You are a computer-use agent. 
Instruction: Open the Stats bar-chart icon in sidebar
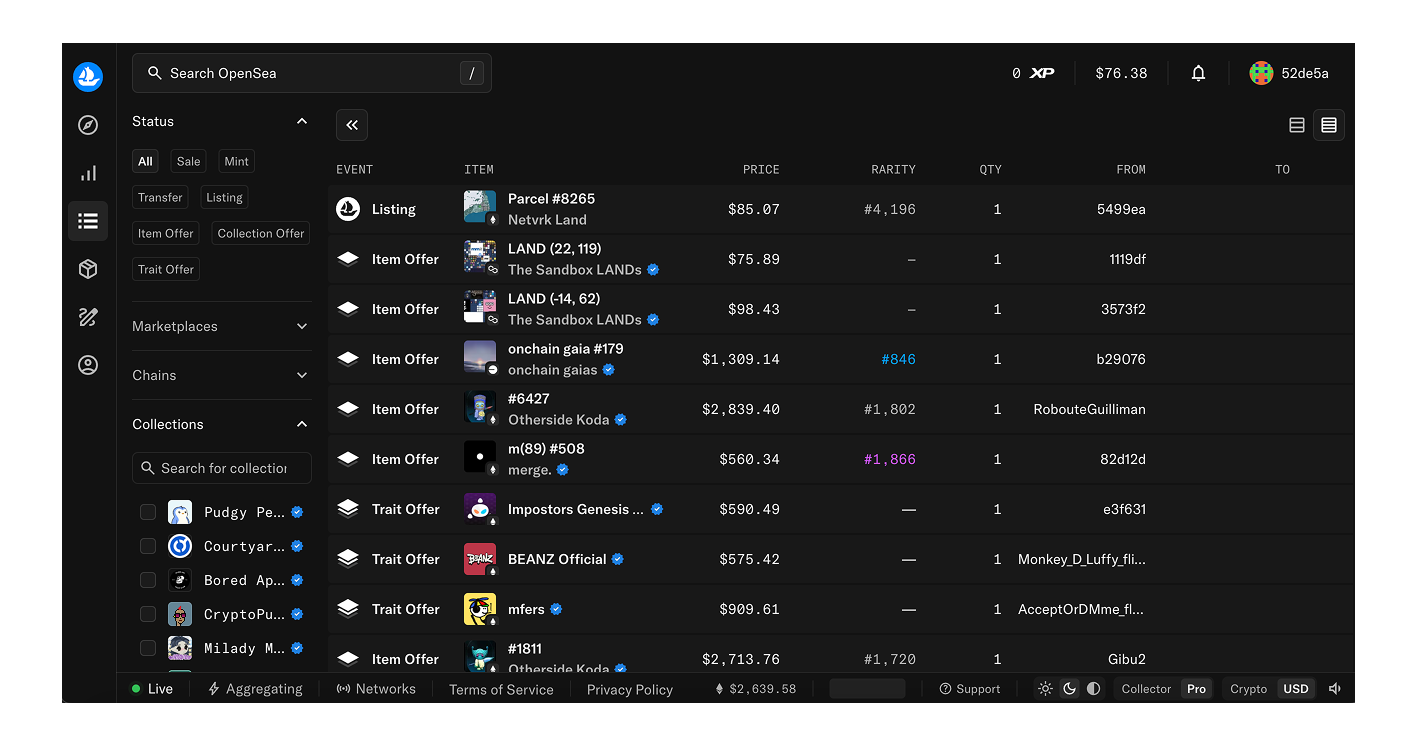pyautogui.click(x=88, y=173)
